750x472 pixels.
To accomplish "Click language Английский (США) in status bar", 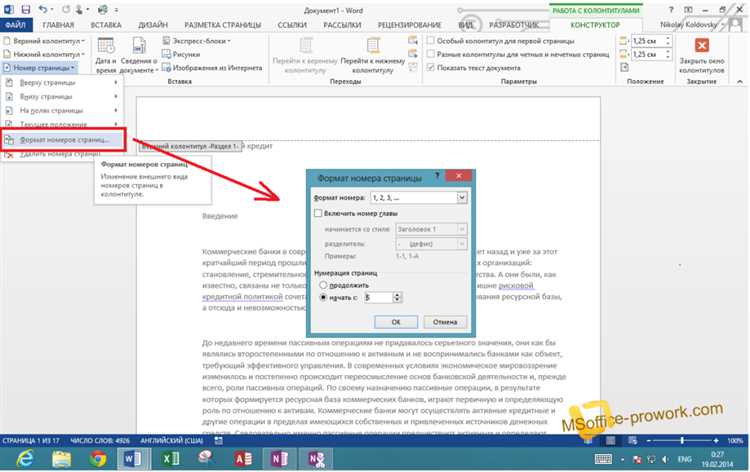I will [x=171, y=440].
